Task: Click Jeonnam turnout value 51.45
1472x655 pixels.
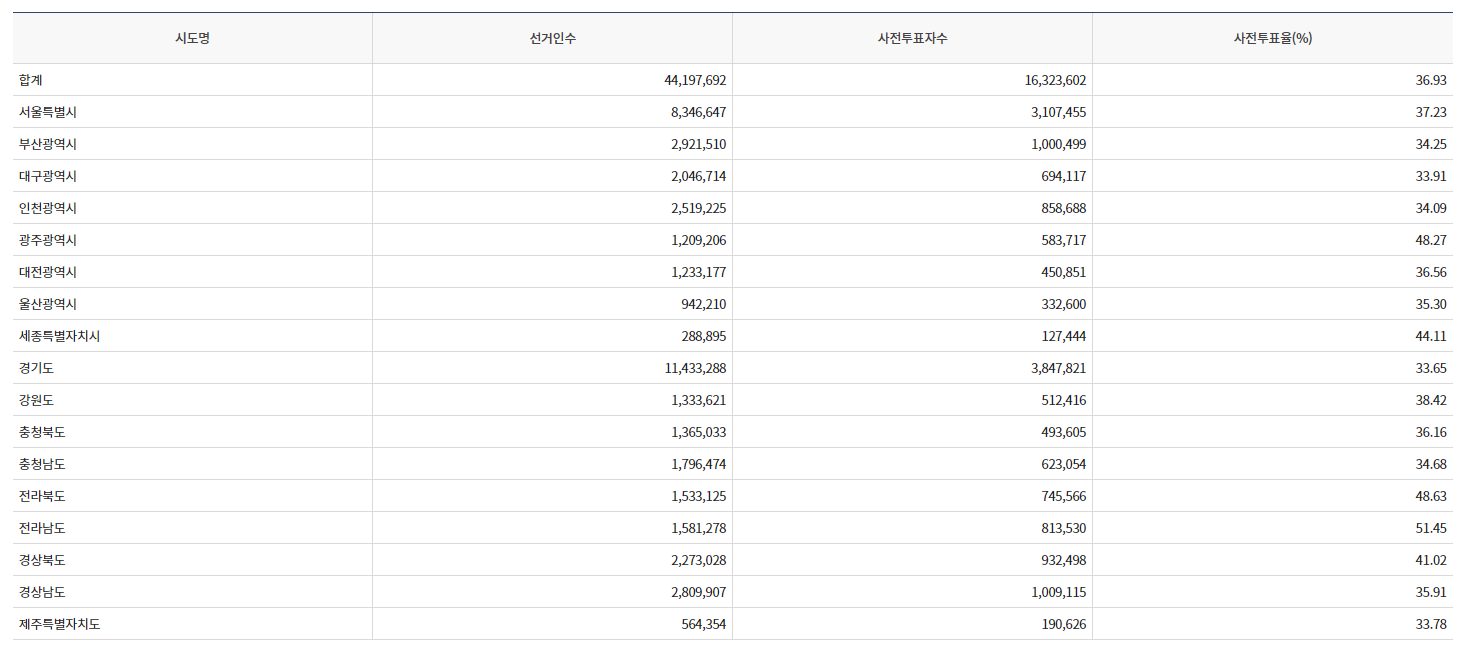Action: pos(1431,528)
